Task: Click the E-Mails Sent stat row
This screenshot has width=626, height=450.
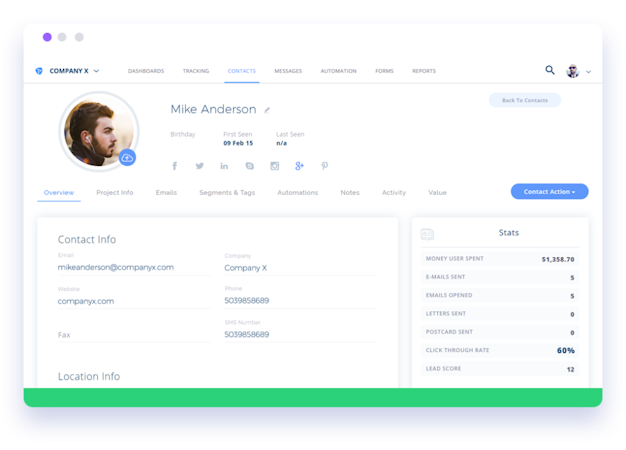Action: (500, 277)
